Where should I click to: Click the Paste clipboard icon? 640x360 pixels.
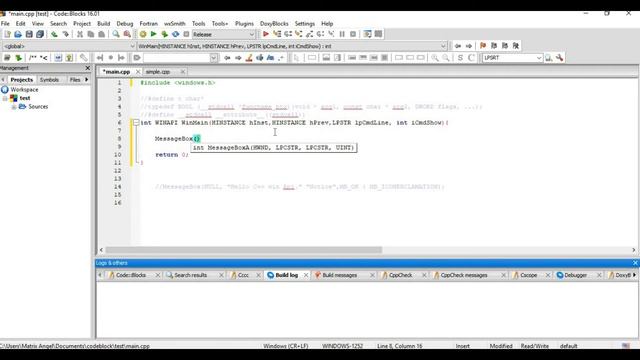[102, 34]
